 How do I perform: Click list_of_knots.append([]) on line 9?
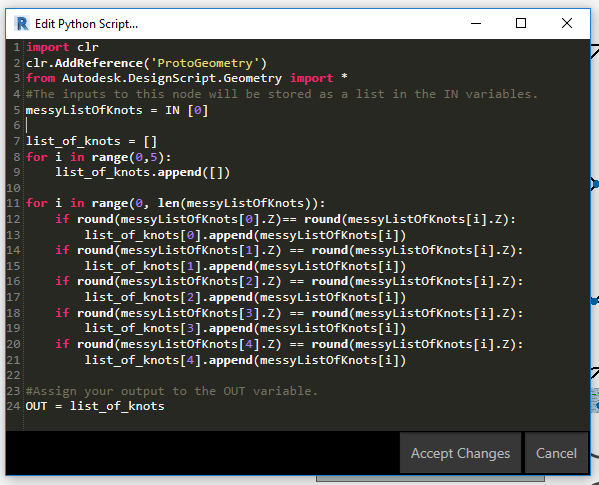[x=142, y=173]
